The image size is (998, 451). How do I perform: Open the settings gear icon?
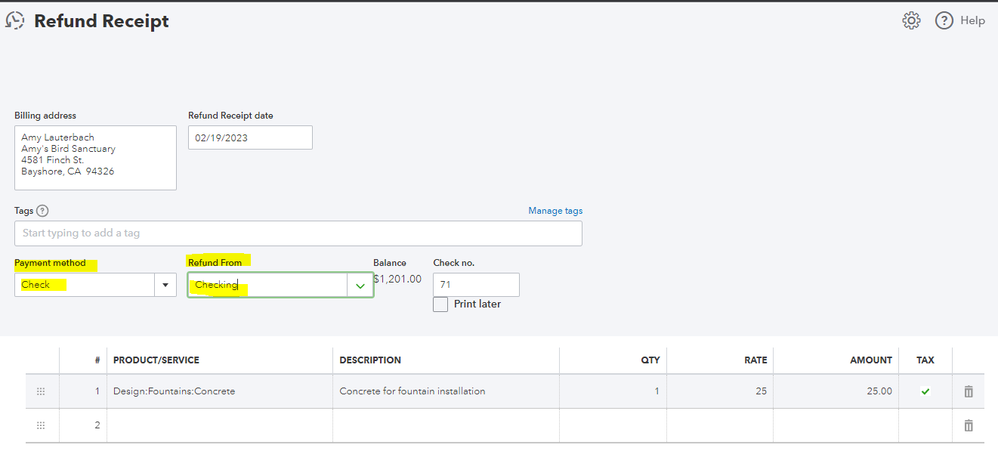(x=911, y=21)
